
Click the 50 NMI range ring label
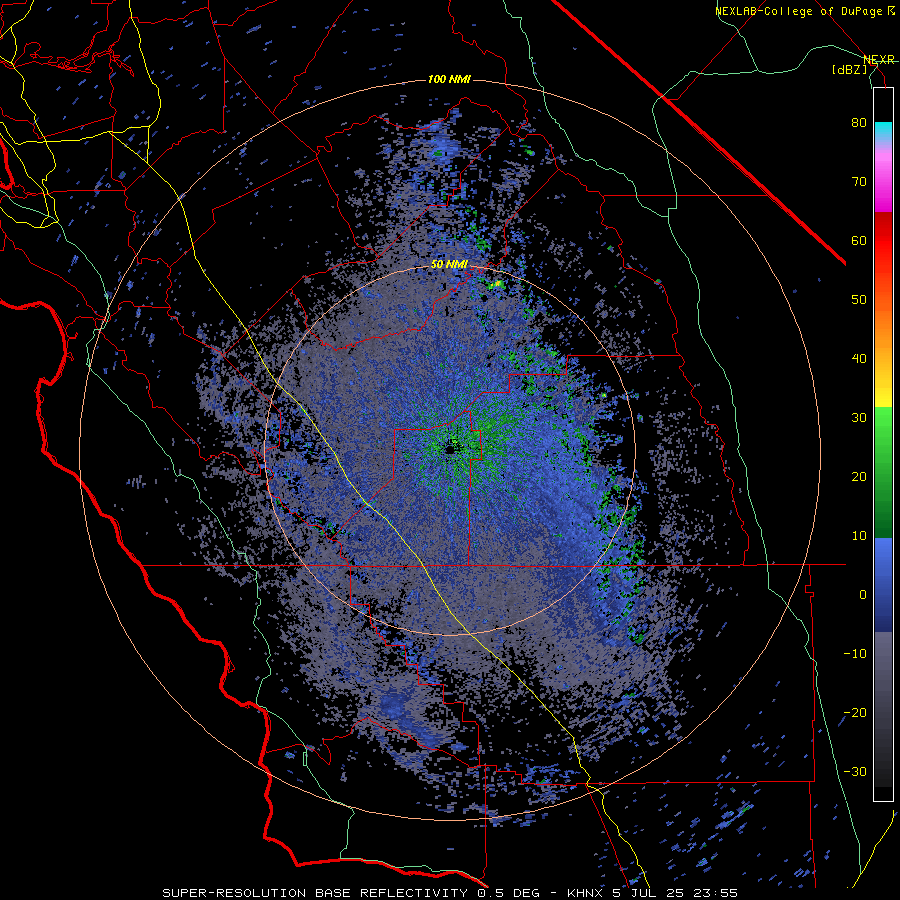449,264
